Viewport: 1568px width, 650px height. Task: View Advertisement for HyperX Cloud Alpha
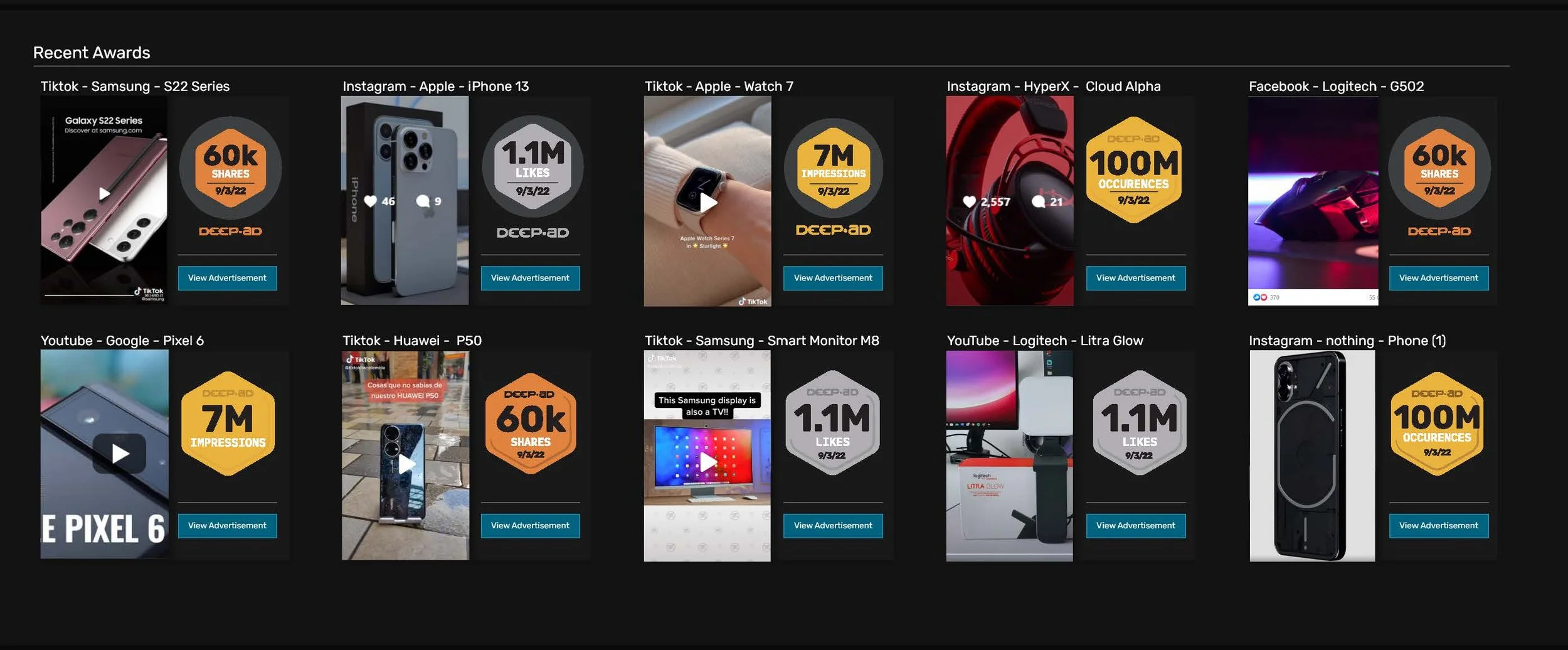[1136, 278]
